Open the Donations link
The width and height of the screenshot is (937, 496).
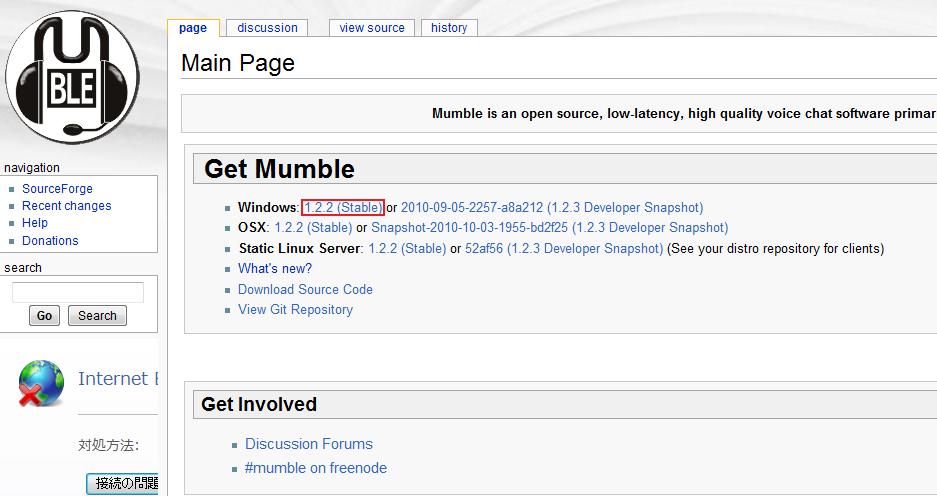(50, 241)
